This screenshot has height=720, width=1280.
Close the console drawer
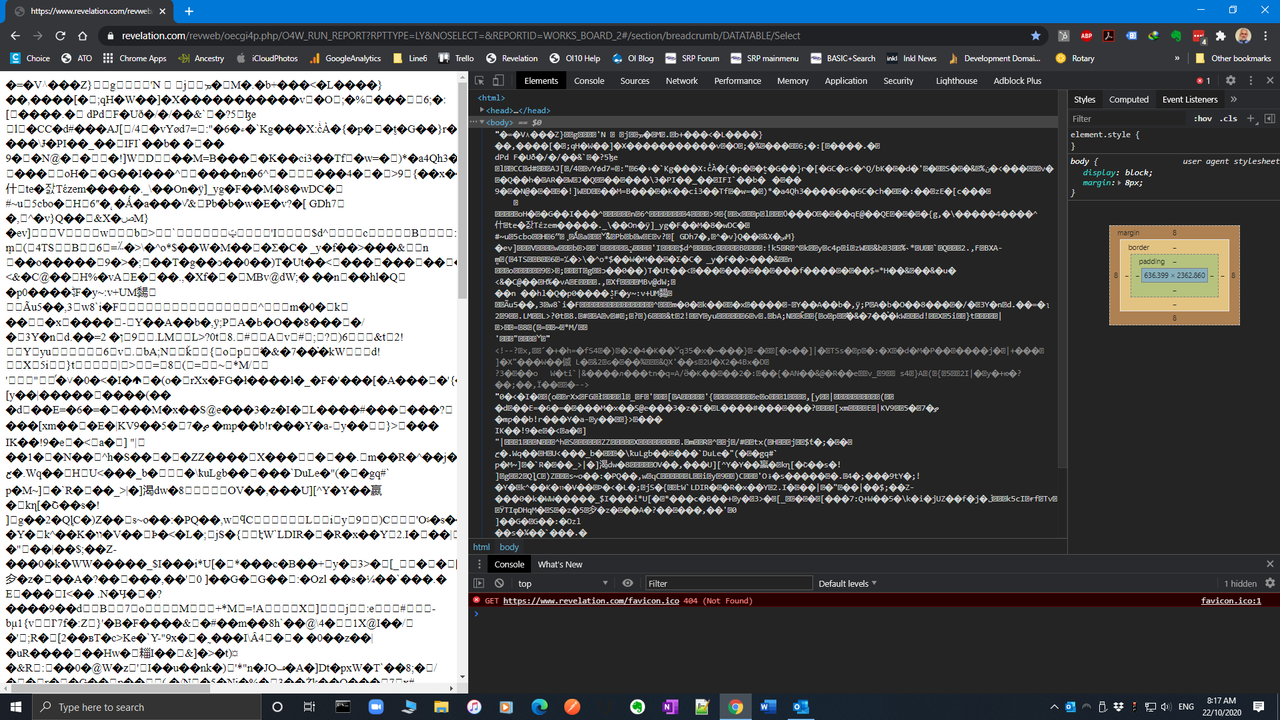tap(1270, 564)
